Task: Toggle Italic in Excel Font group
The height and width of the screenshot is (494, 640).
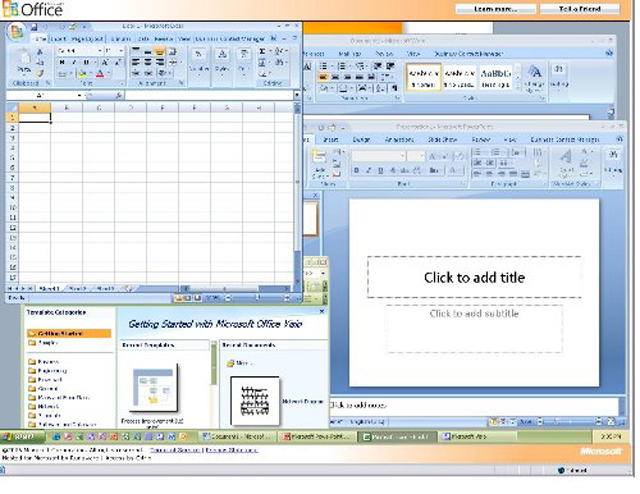Action: coord(74,62)
